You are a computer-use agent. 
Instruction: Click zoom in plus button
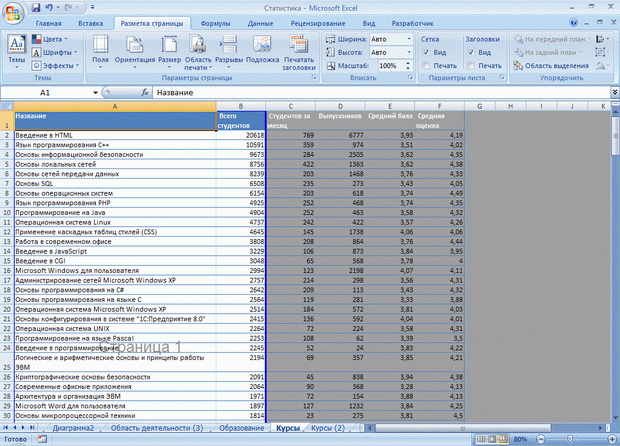(x=612, y=439)
